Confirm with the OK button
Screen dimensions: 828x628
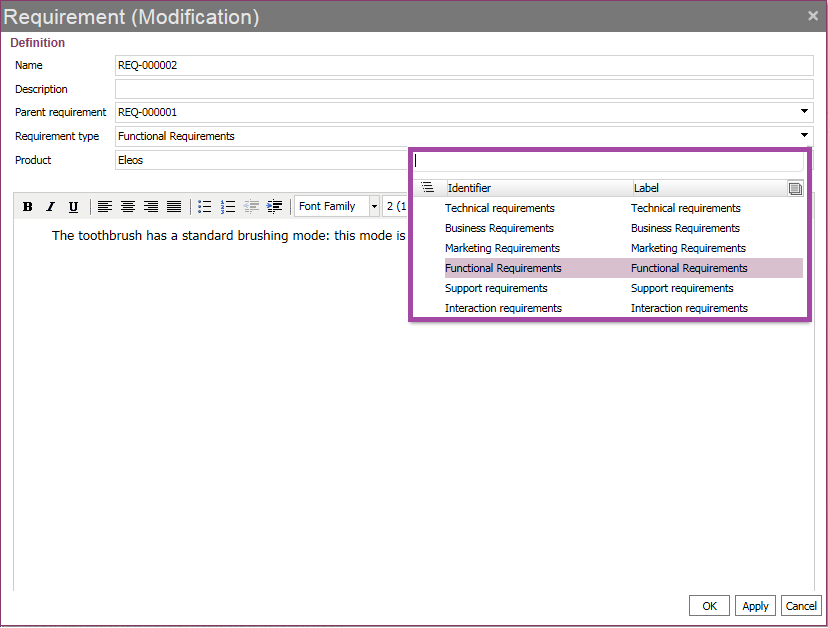coord(709,606)
